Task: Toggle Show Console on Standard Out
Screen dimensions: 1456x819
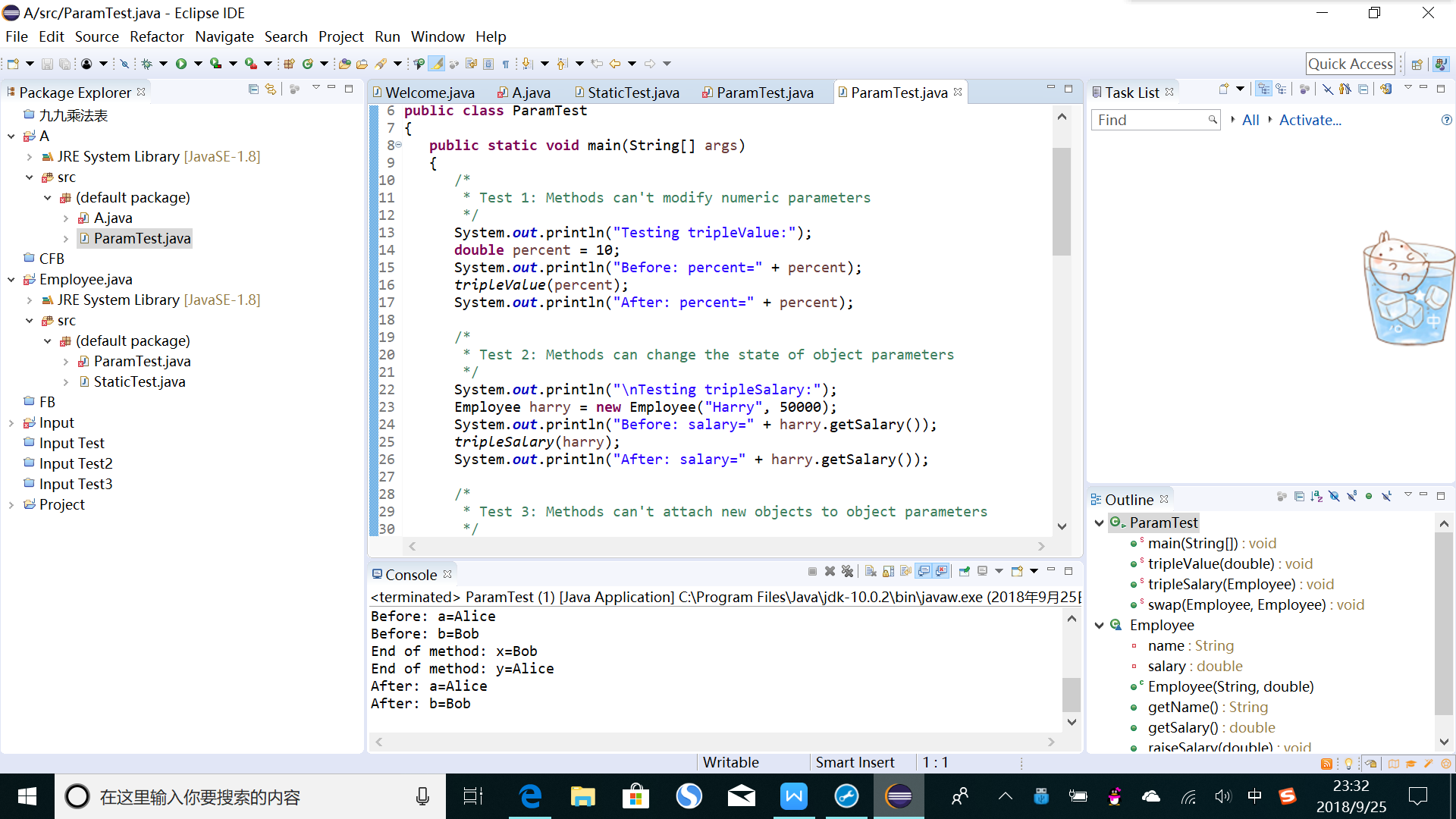Action: (923, 571)
